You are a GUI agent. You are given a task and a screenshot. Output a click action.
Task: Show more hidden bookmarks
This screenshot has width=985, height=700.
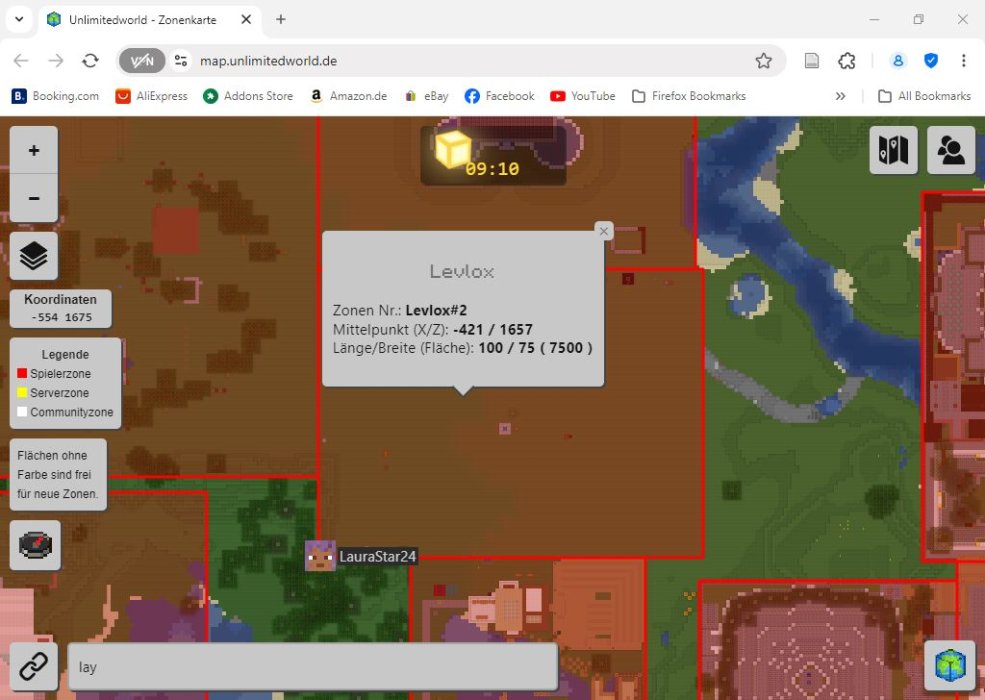[841, 96]
